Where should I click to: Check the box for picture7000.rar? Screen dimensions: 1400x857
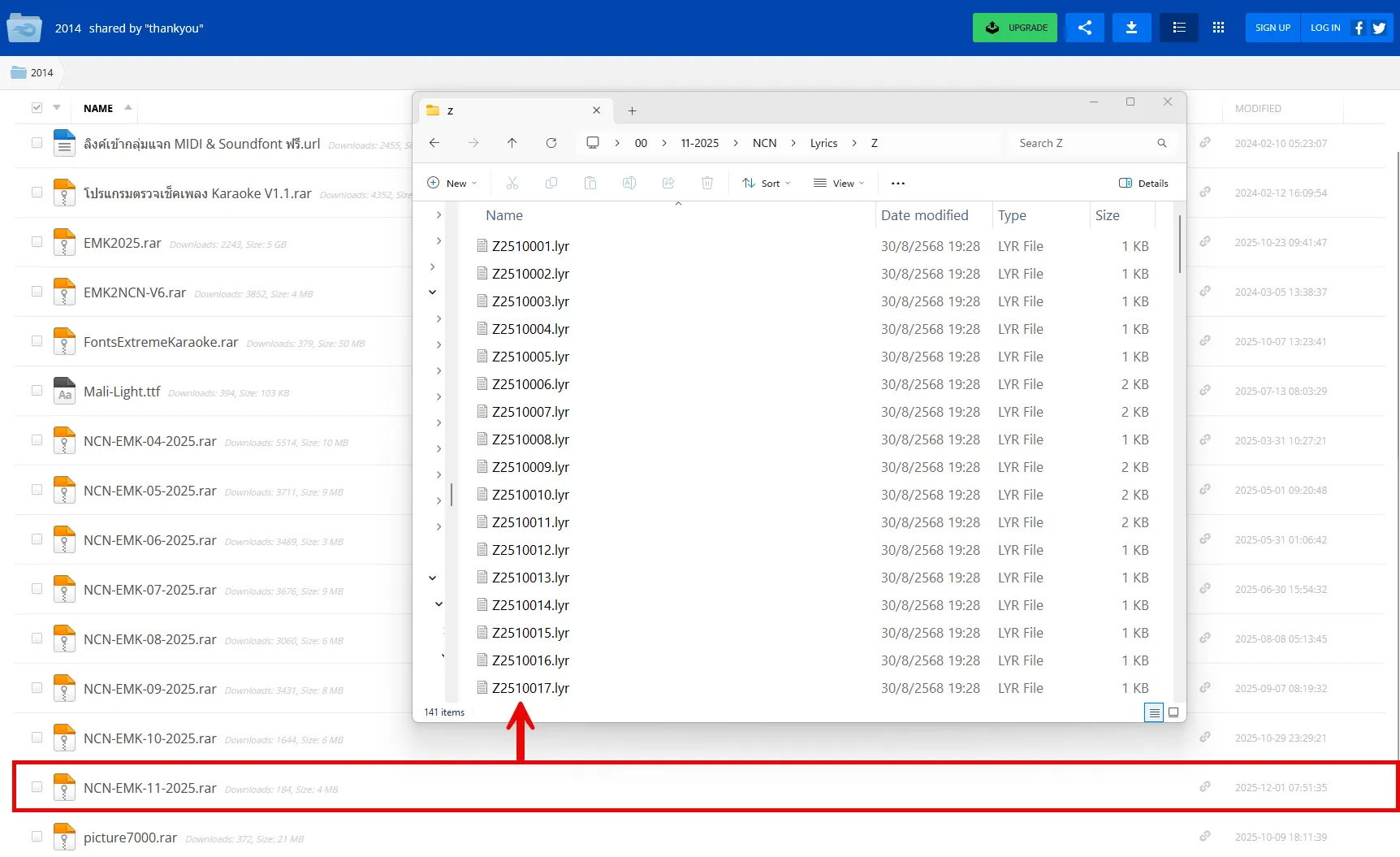pos(37,836)
